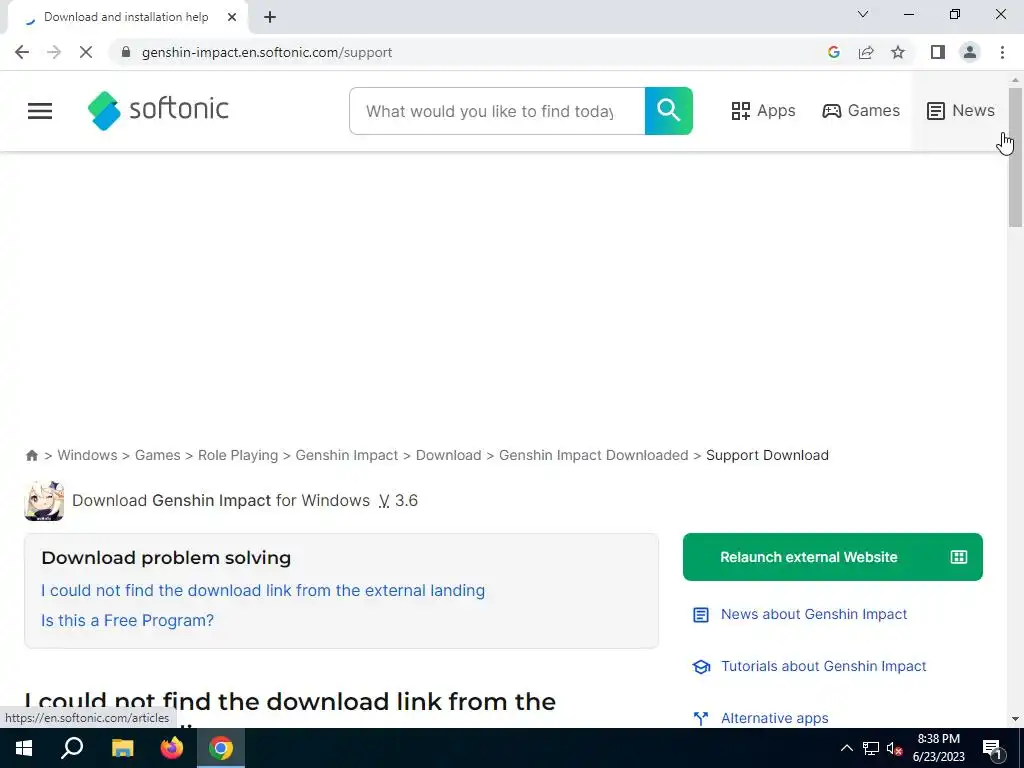Open Alternative apps link
This screenshot has height=768, width=1024.
(775, 718)
